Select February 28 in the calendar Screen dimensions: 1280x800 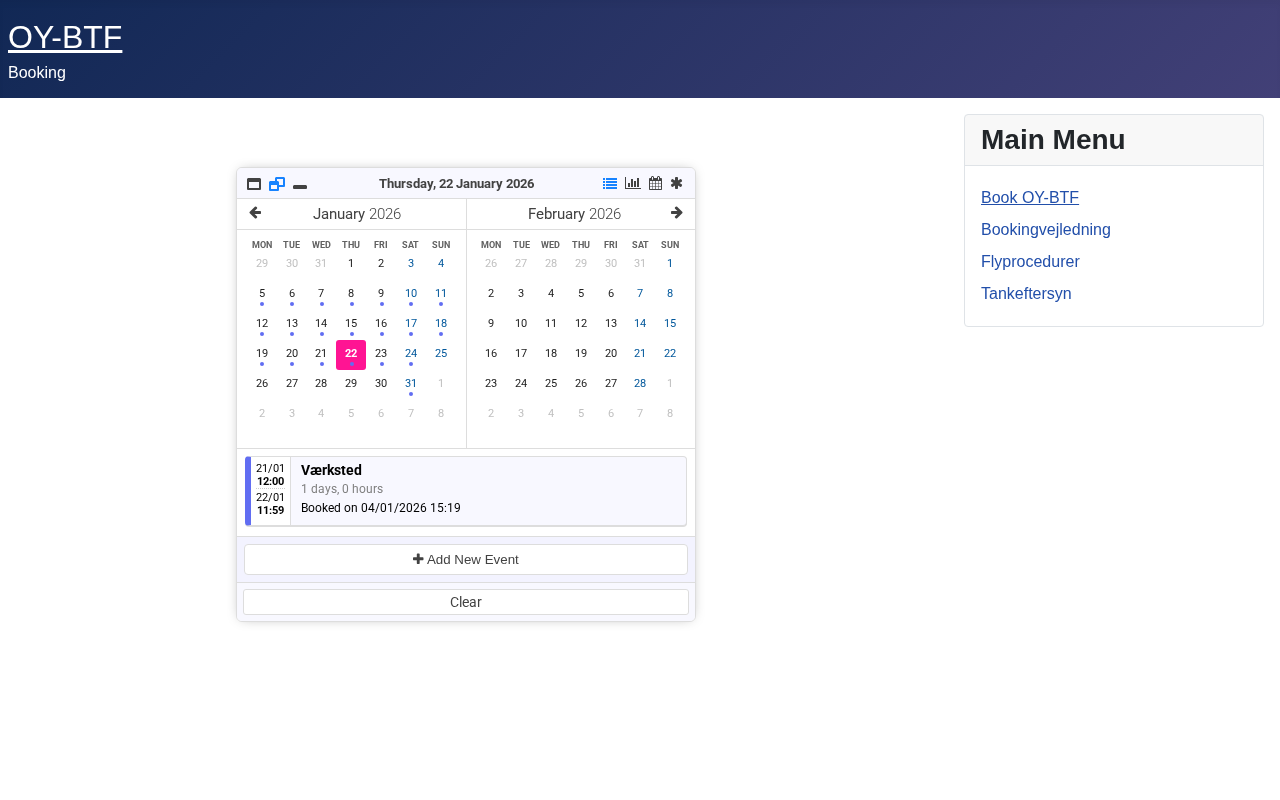tap(640, 384)
